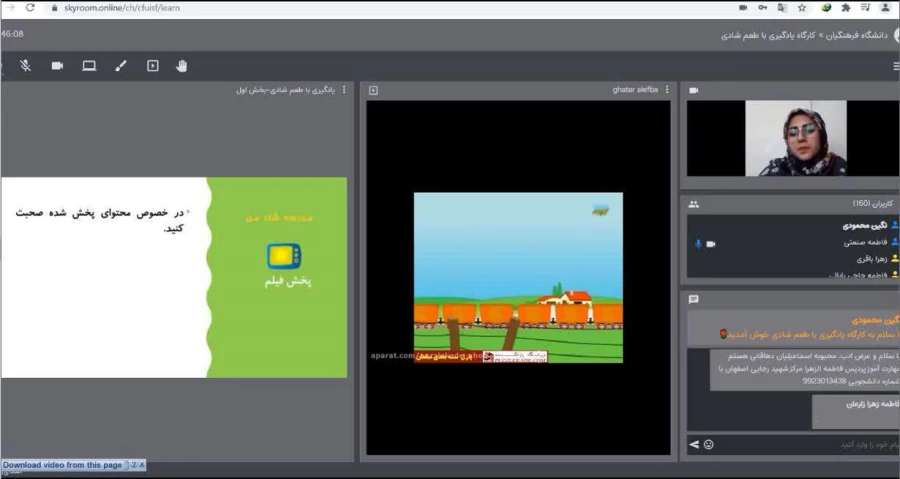Open the hamburger menu of the room
Screen dimensions: 900x479
pos(895,66)
